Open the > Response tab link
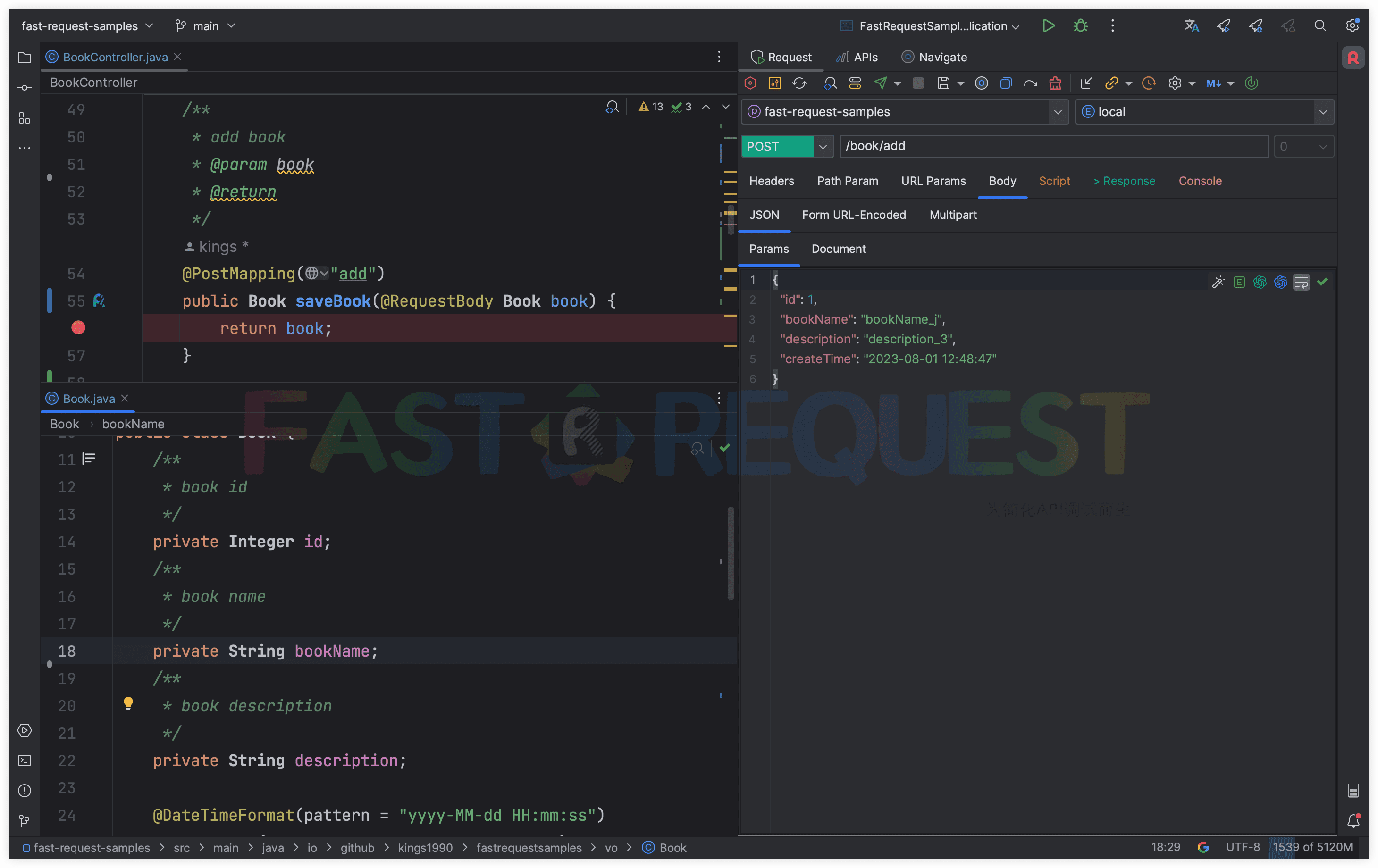 1124,181
